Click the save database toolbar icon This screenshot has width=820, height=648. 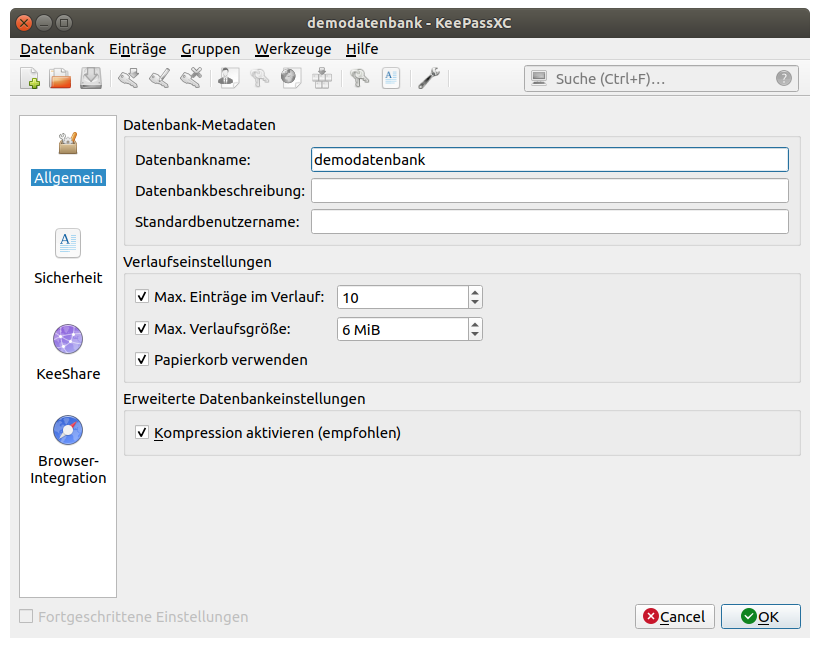click(x=91, y=79)
